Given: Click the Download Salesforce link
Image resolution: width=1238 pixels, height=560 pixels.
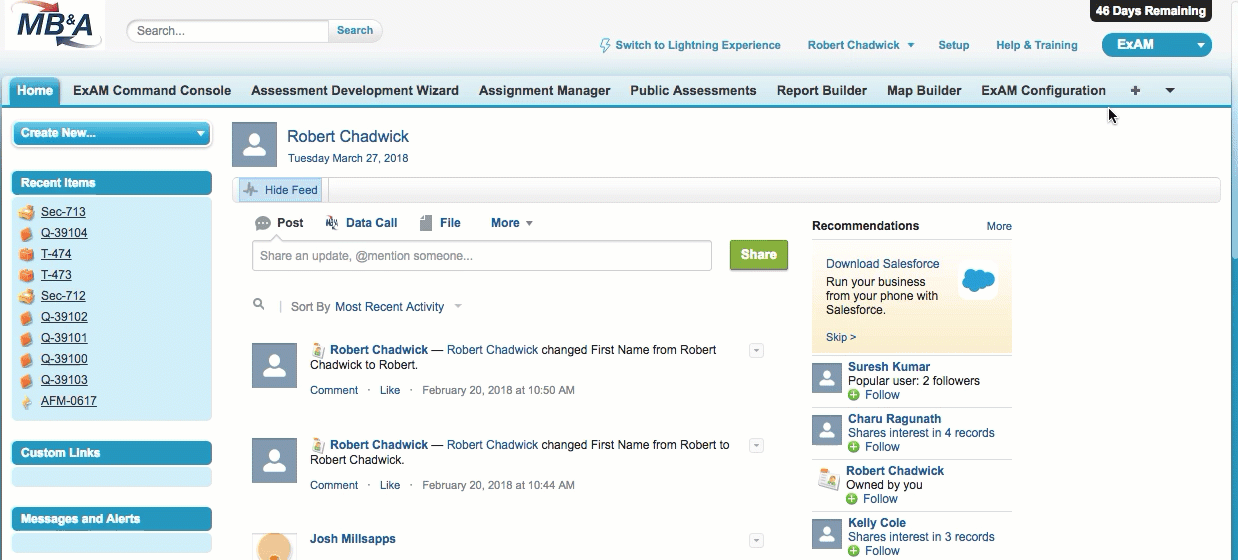Looking at the screenshot, I should tap(883, 264).
